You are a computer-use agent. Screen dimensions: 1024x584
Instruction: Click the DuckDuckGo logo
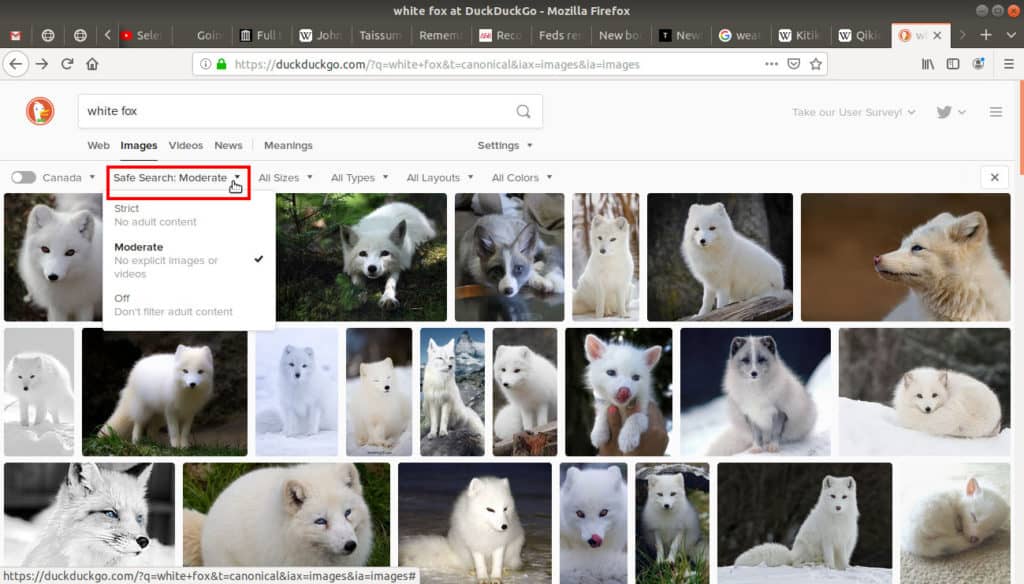(40, 111)
